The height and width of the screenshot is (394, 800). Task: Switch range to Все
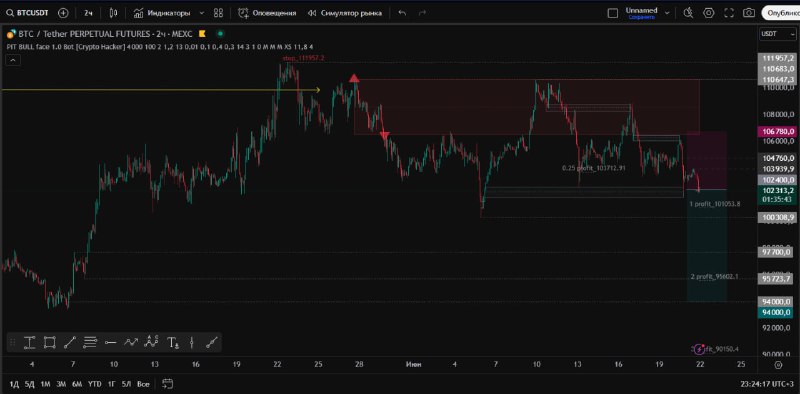click(143, 384)
